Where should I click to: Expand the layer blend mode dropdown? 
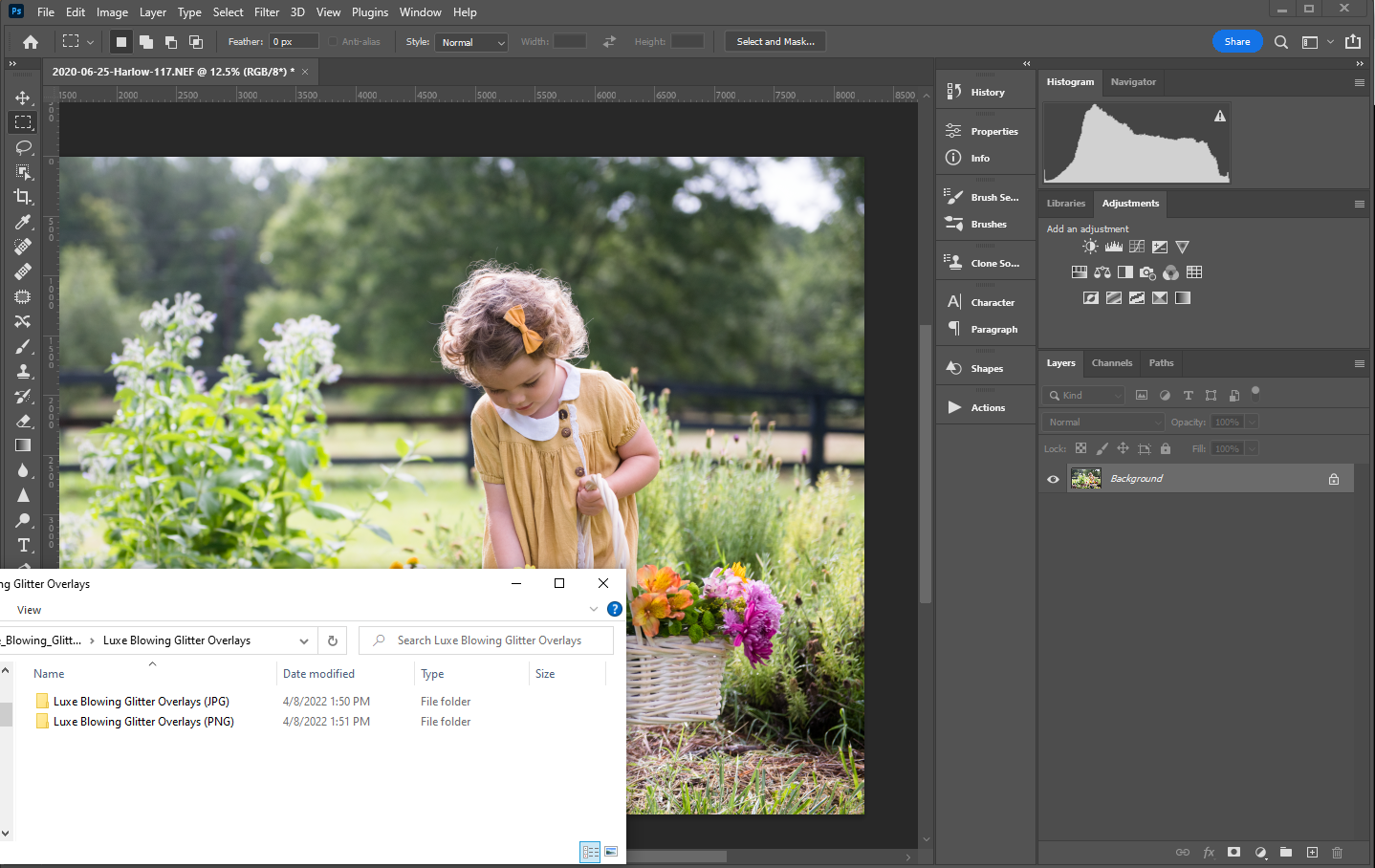coord(1103,422)
